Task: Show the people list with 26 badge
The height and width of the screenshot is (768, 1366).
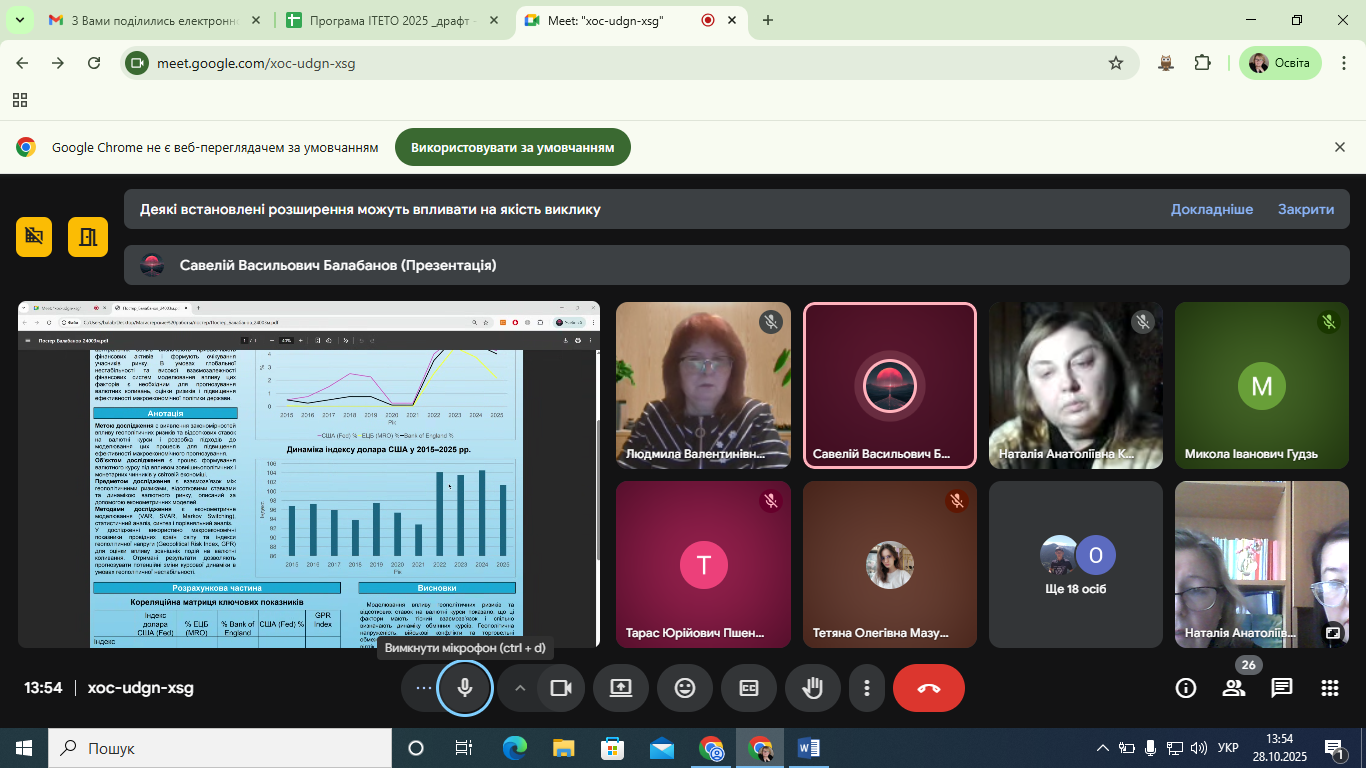Action: 1234,688
